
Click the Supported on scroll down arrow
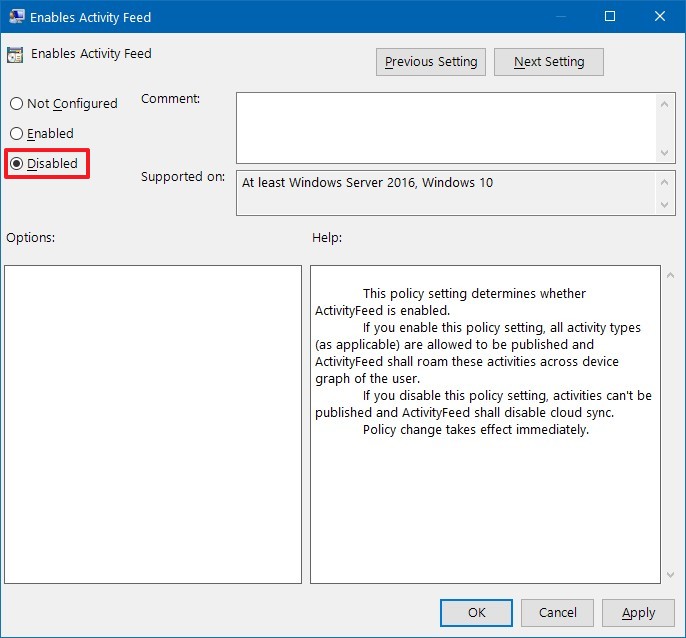pos(665,205)
